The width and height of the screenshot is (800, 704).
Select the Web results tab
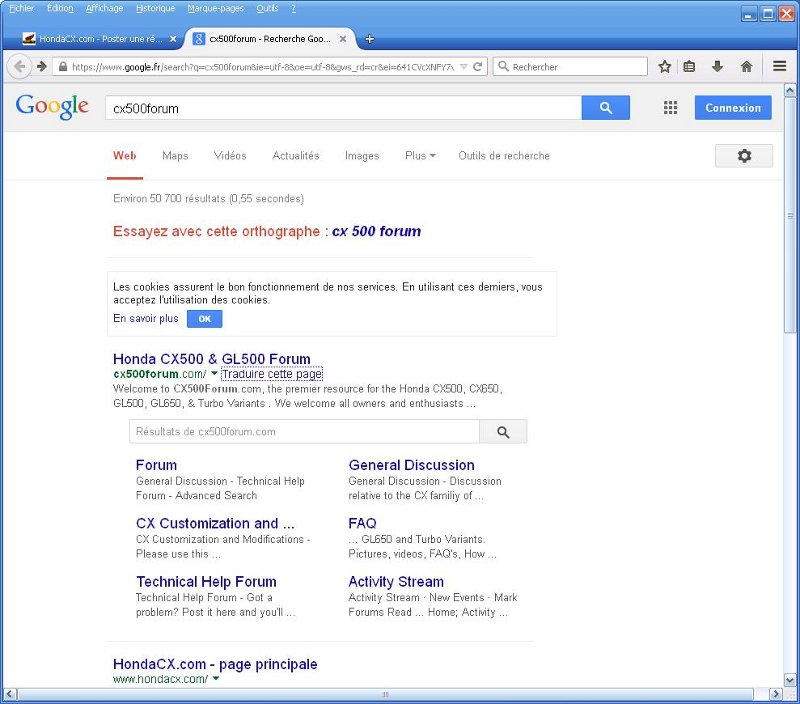point(124,156)
